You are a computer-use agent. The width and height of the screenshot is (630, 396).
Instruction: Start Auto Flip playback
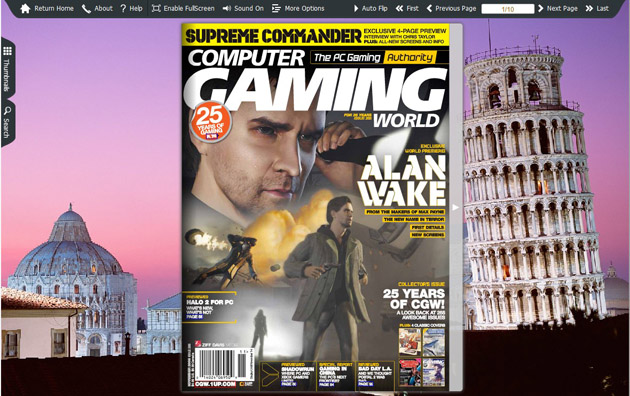click(356, 8)
